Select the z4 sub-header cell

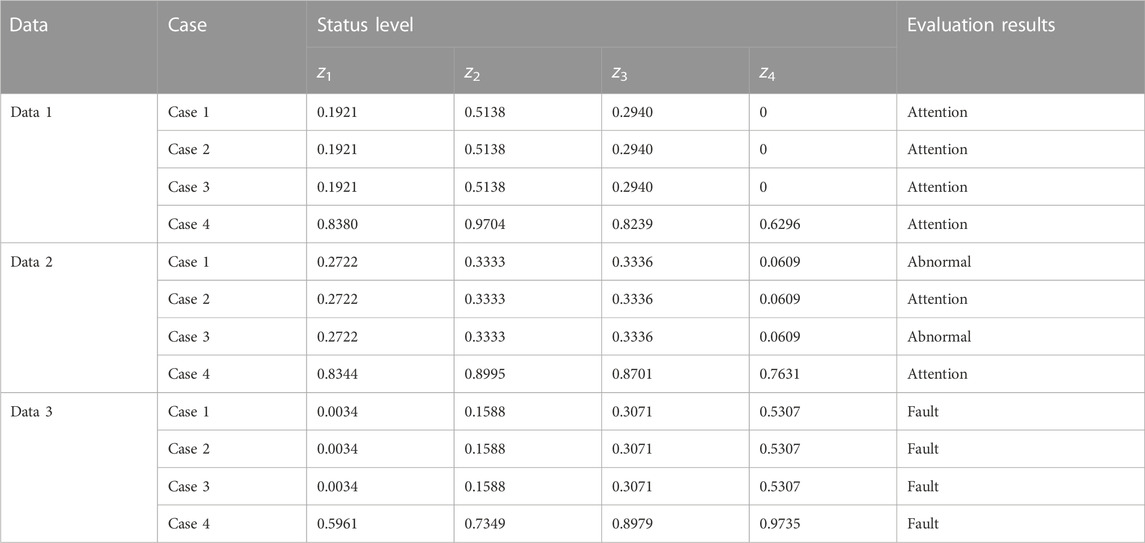(x=822, y=71)
